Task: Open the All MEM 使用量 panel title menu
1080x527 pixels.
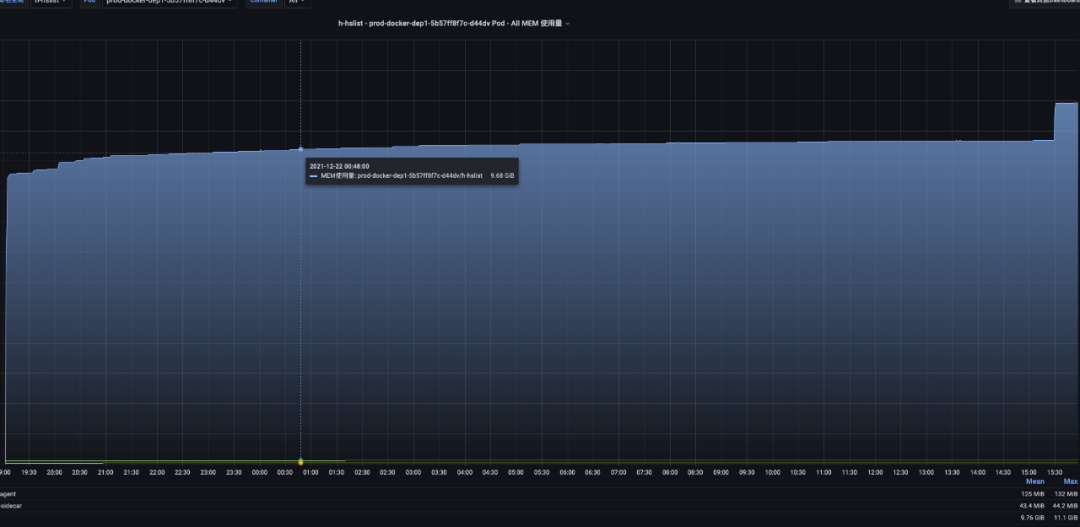Action: 453,23
